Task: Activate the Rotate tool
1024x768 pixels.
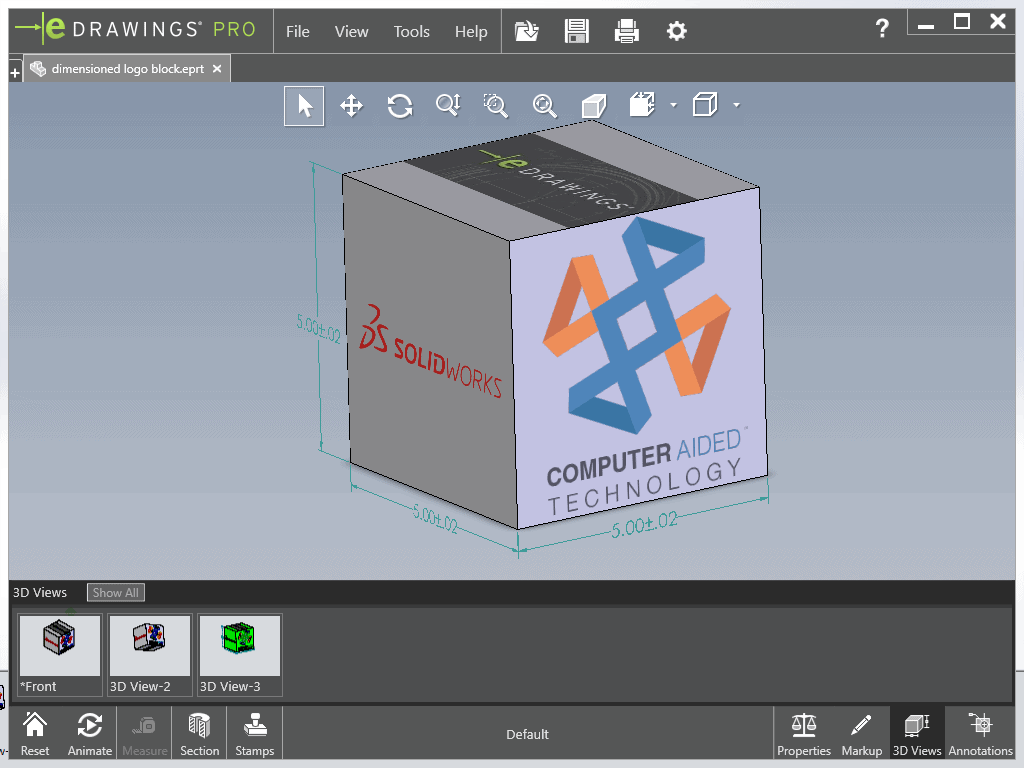Action: (400, 106)
